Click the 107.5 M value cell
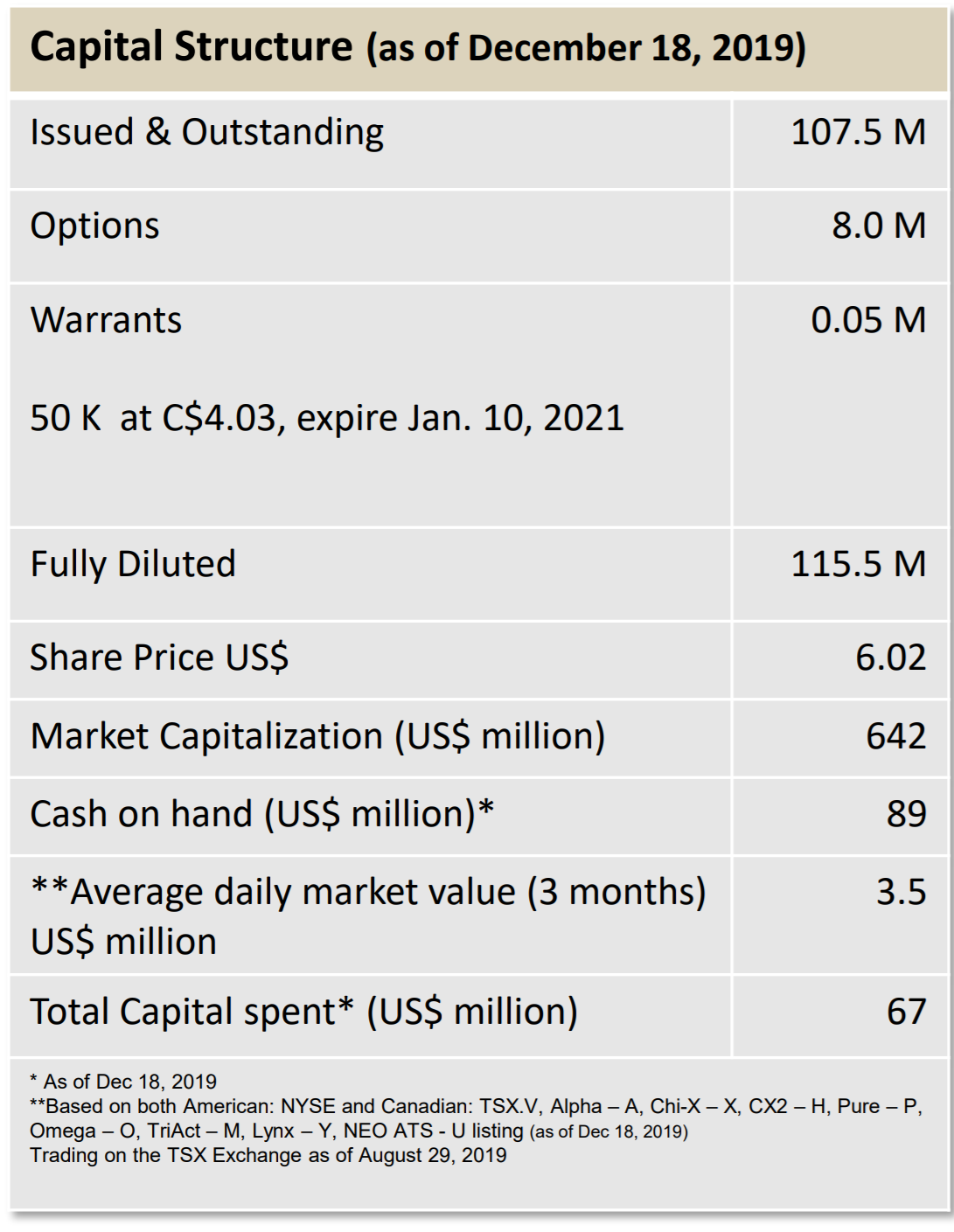The image size is (954, 1232). [x=857, y=133]
